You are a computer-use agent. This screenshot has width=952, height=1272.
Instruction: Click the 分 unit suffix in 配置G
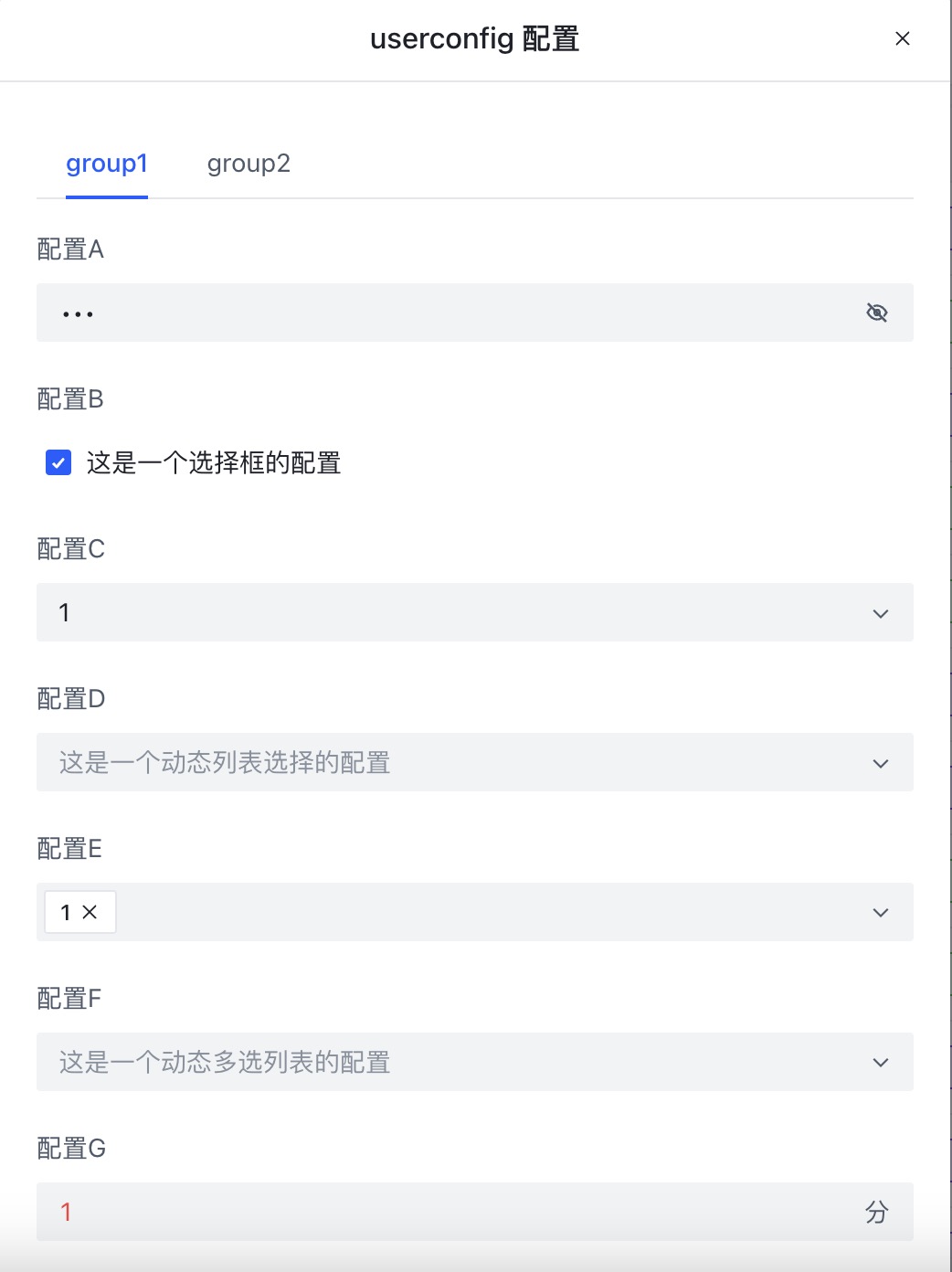876,1212
